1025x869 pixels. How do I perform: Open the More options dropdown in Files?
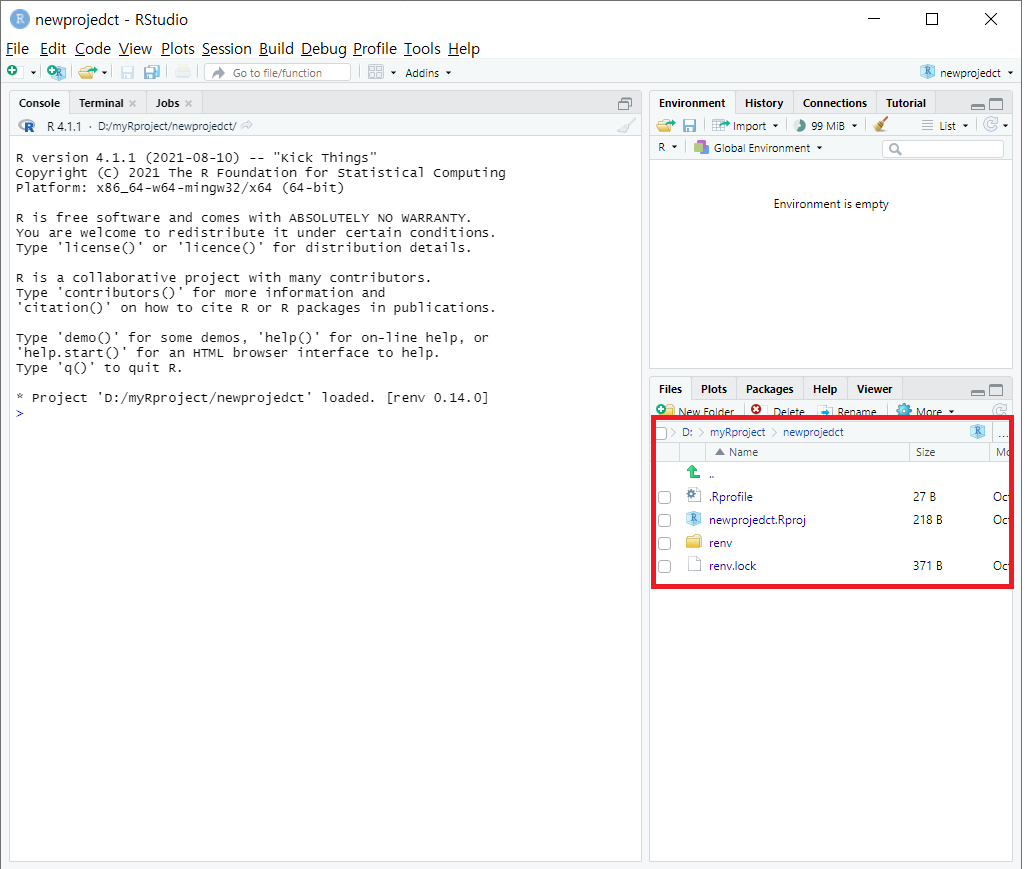tap(926, 411)
